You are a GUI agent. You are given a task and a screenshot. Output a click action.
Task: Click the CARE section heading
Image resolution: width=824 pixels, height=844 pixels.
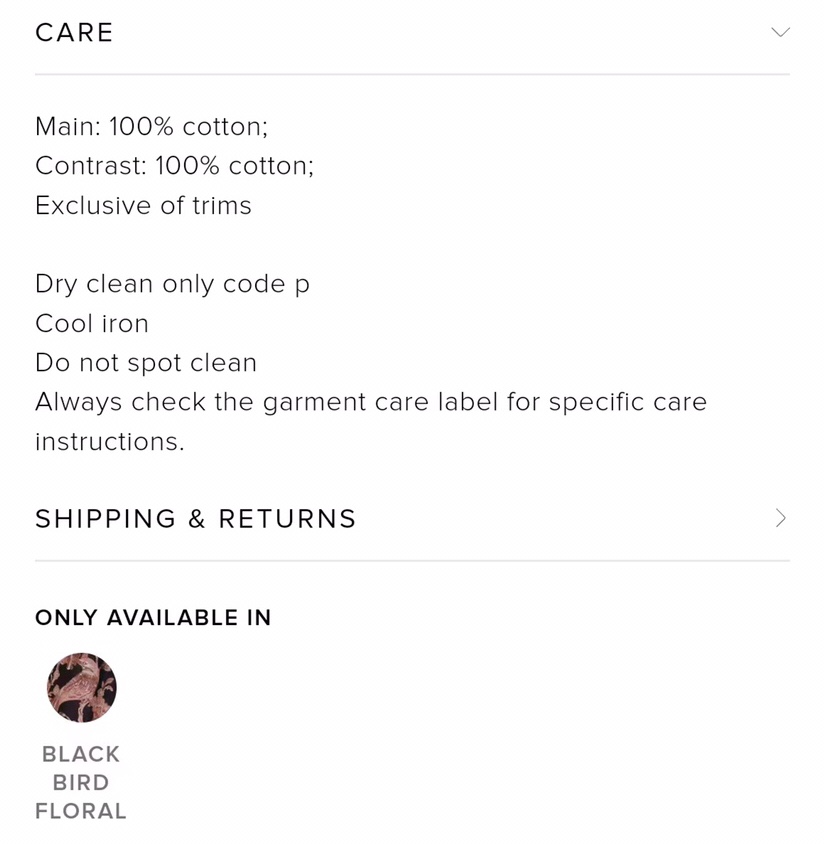[x=75, y=33]
